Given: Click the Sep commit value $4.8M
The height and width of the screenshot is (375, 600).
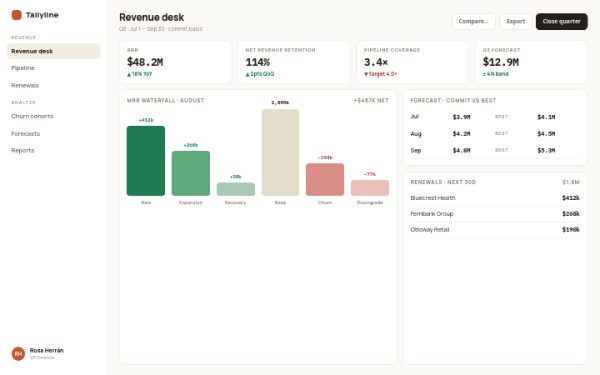Looking at the screenshot, I should click(x=461, y=151).
